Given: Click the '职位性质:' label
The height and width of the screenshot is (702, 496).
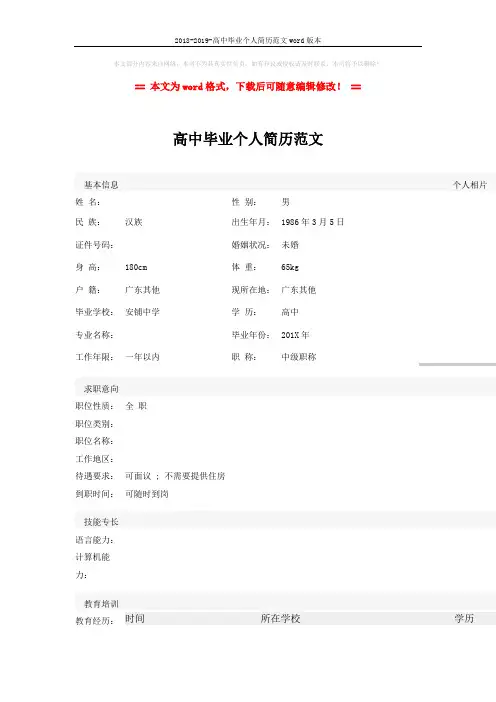Looking at the screenshot, I should [x=94, y=406].
